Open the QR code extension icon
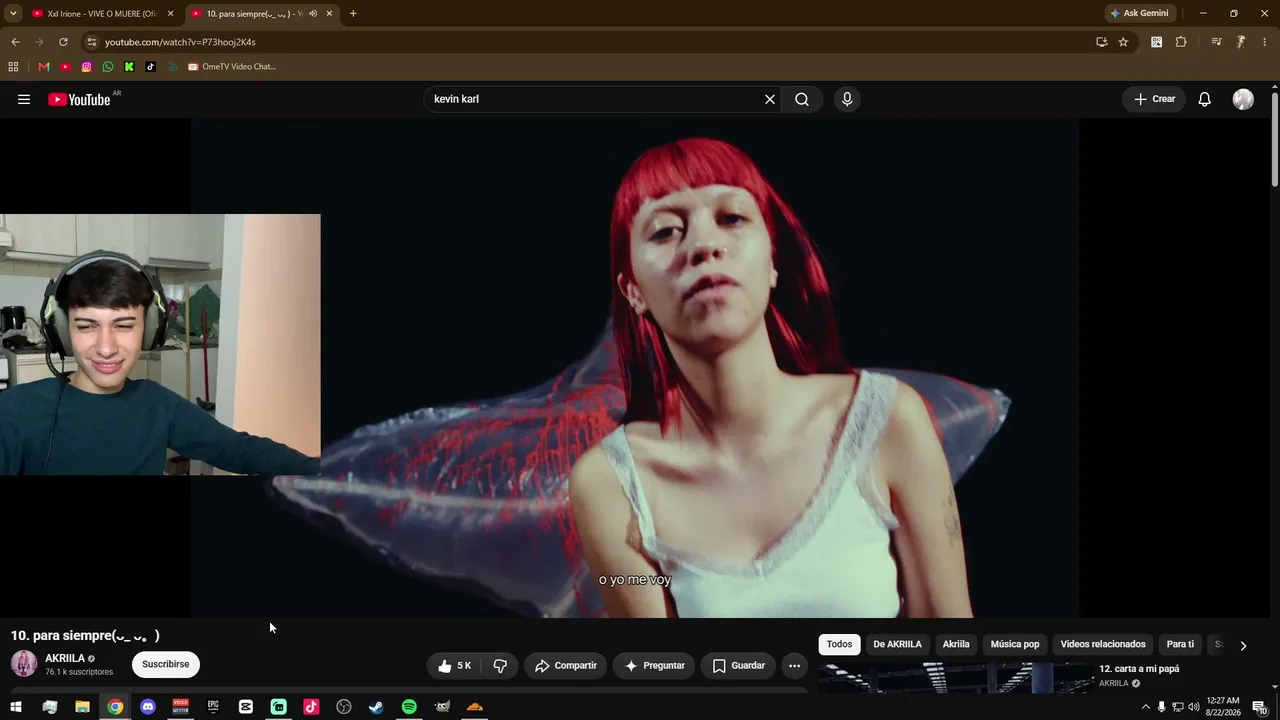 click(1157, 42)
